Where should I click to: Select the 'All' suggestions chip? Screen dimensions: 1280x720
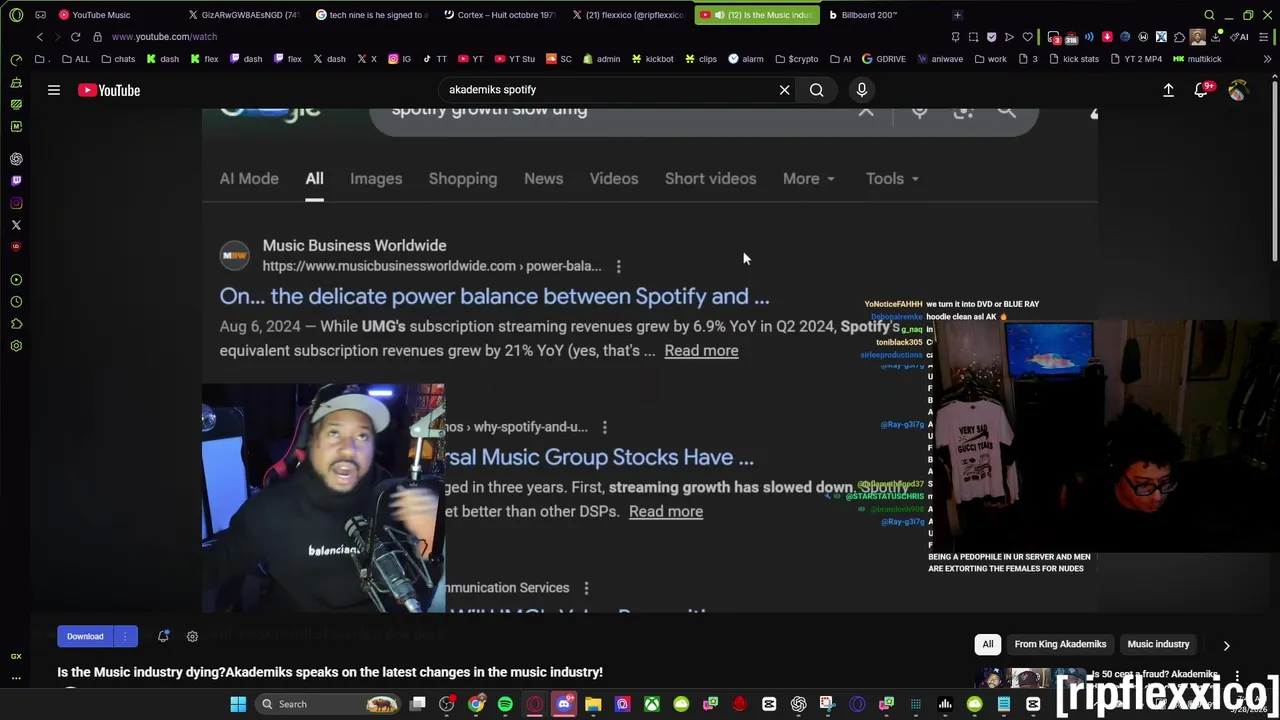click(987, 645)
